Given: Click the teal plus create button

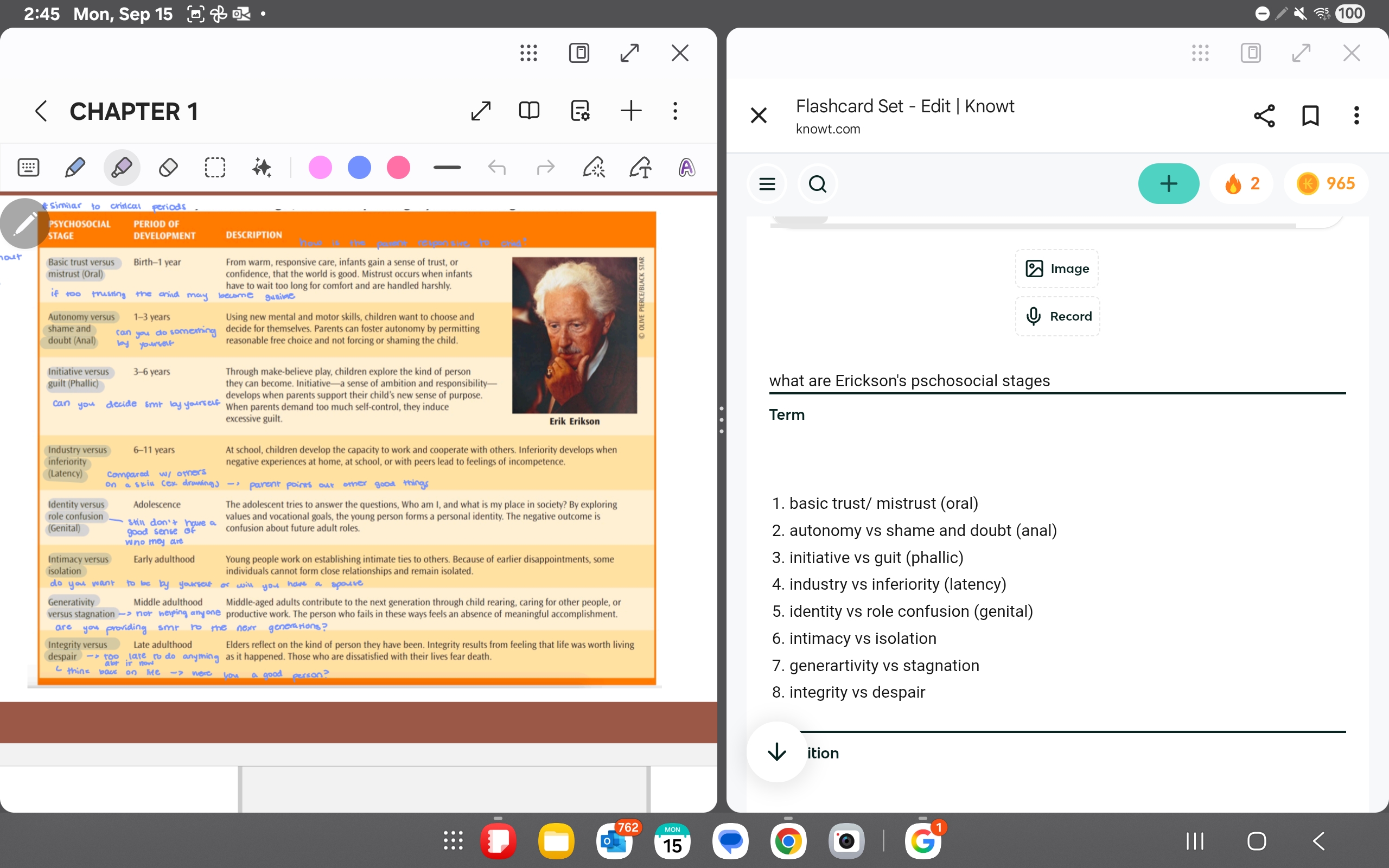Looking at the screenshot, I should pos(1169,184).
